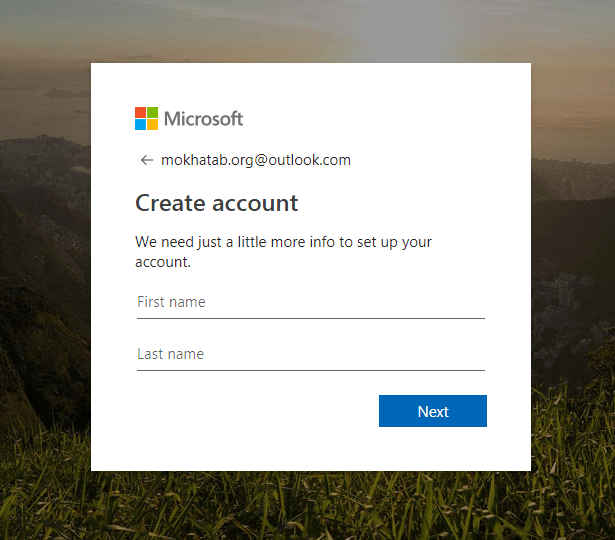615x540 pixels.
Task: Click the yellow square in Microsoft logo
Action: (x=153, y=124)
